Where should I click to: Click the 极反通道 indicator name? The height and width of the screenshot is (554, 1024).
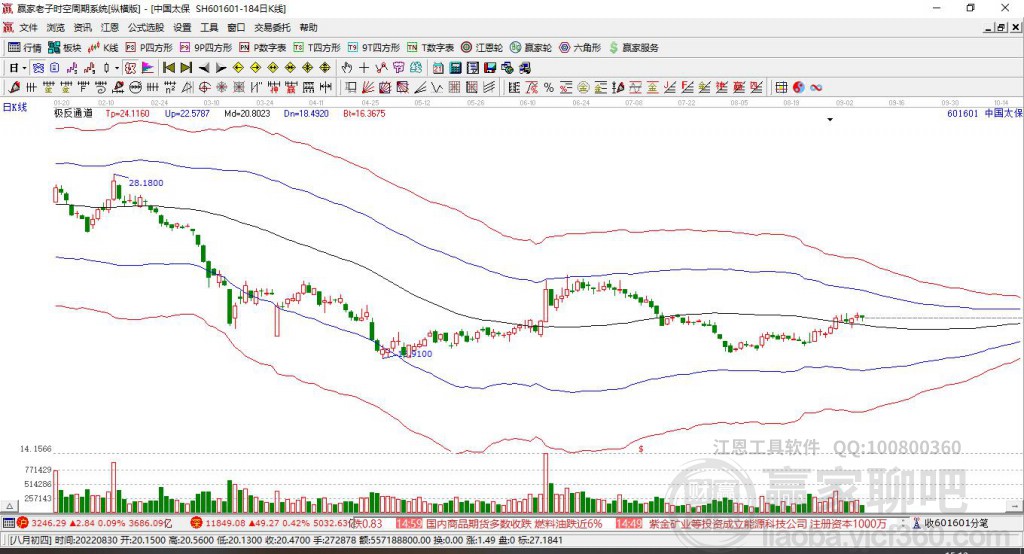73,113
